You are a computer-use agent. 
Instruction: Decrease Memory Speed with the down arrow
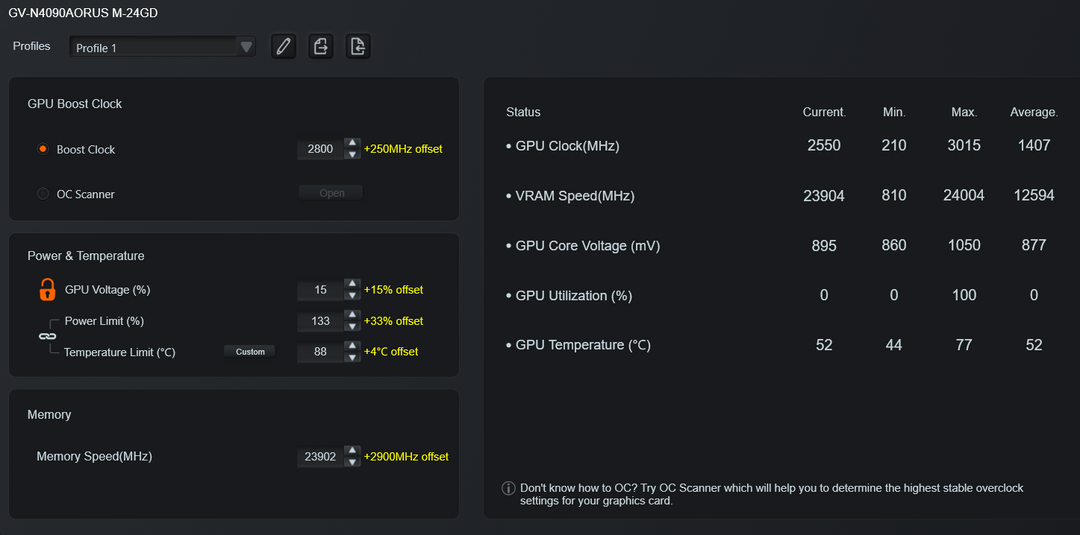click(x=352, y=461)
